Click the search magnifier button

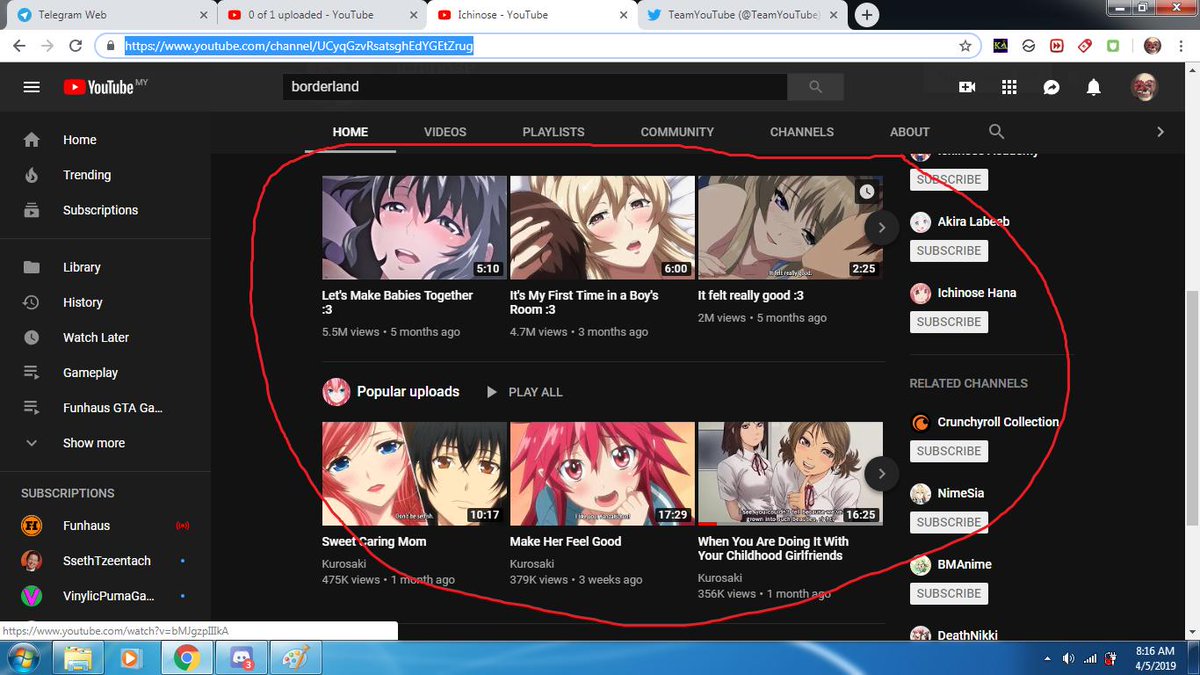point(815,87)
